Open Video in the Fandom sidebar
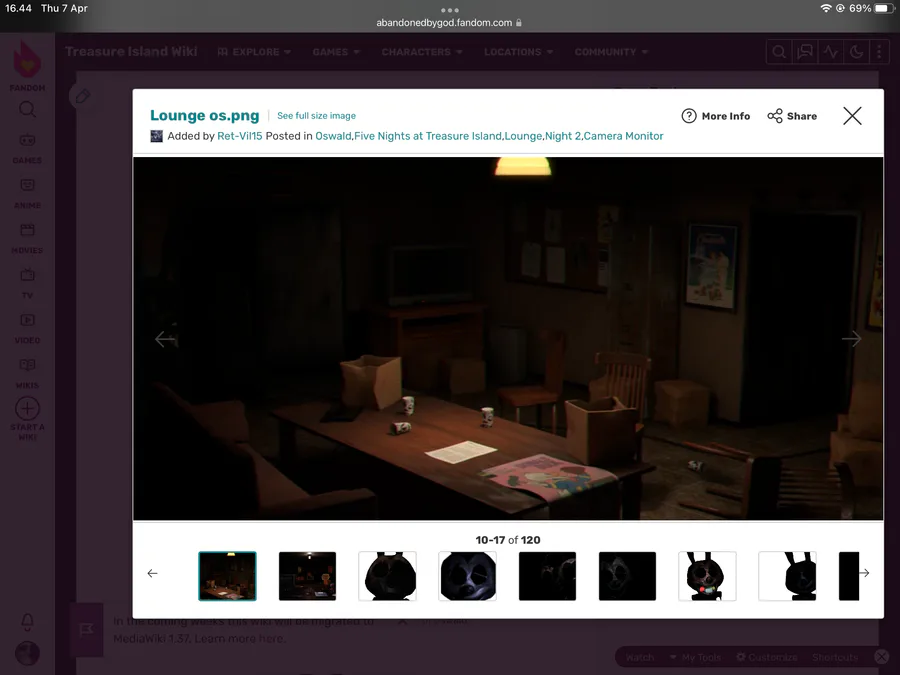The height and width of the screenshot is (675, 900). click(27, 328)
